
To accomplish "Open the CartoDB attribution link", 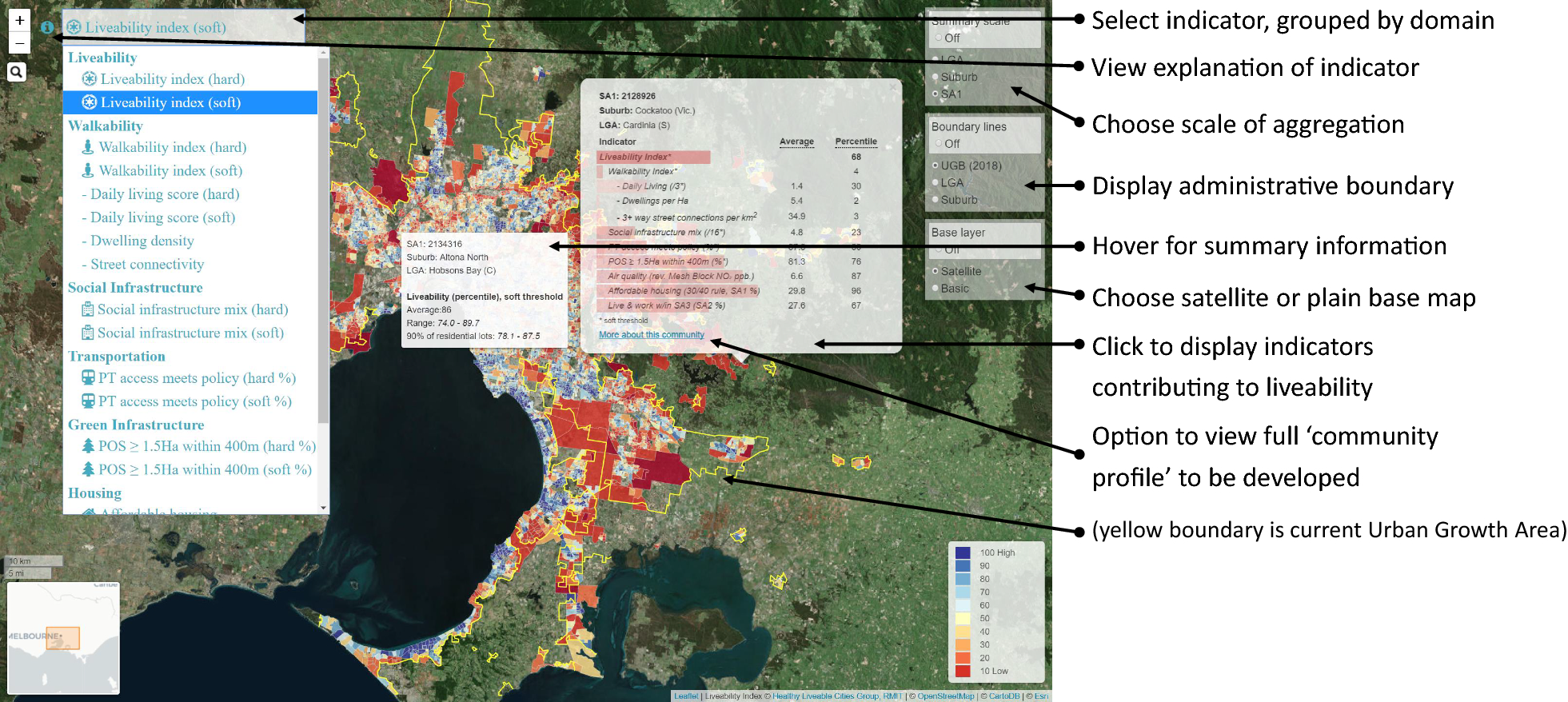I will 1004,696.
